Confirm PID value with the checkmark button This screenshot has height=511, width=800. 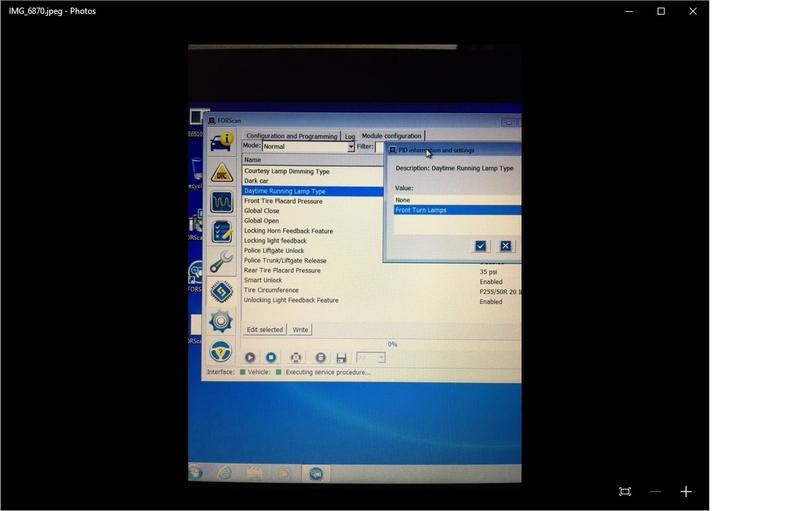point(480,246)
